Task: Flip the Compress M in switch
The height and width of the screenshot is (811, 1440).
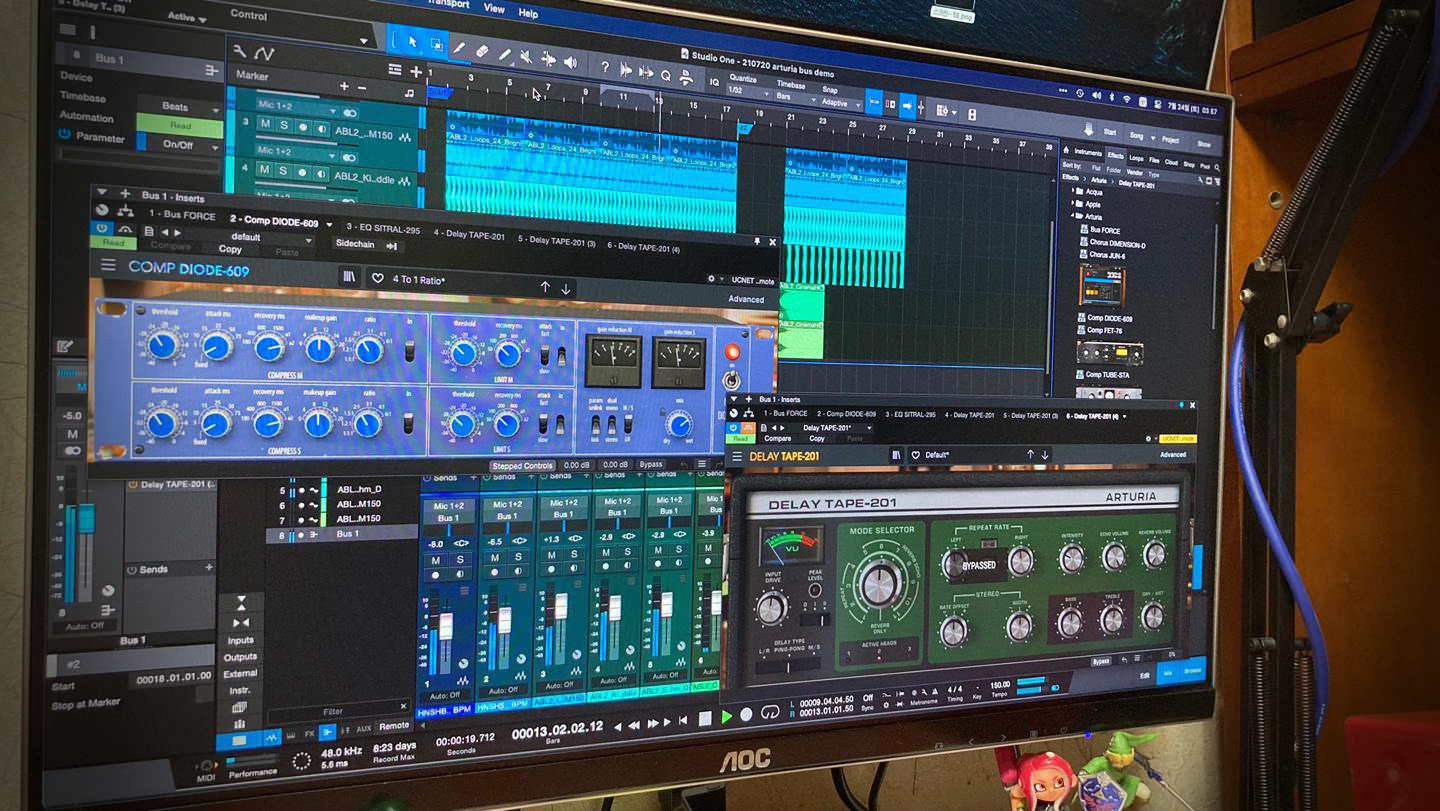Action: click(x=408, y=351)
